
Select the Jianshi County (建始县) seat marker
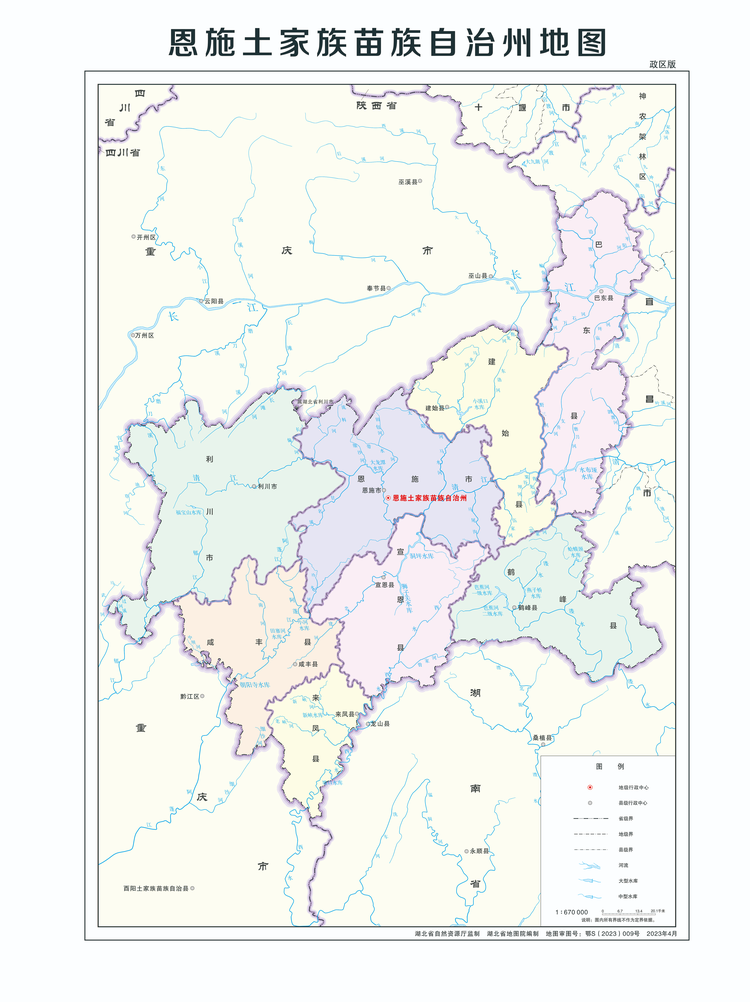[x=448, y=408]
